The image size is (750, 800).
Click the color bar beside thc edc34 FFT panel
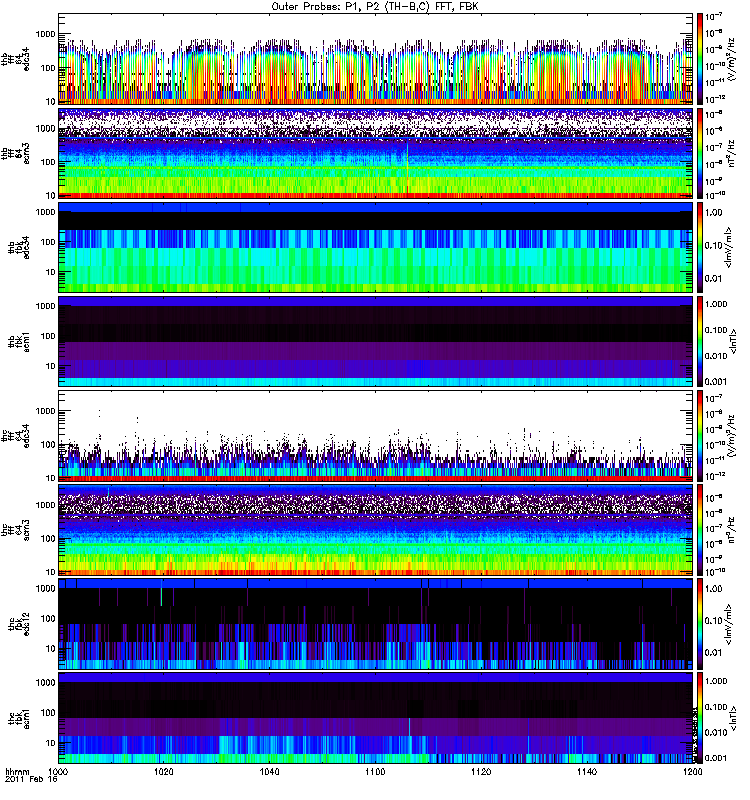[700, 435]
